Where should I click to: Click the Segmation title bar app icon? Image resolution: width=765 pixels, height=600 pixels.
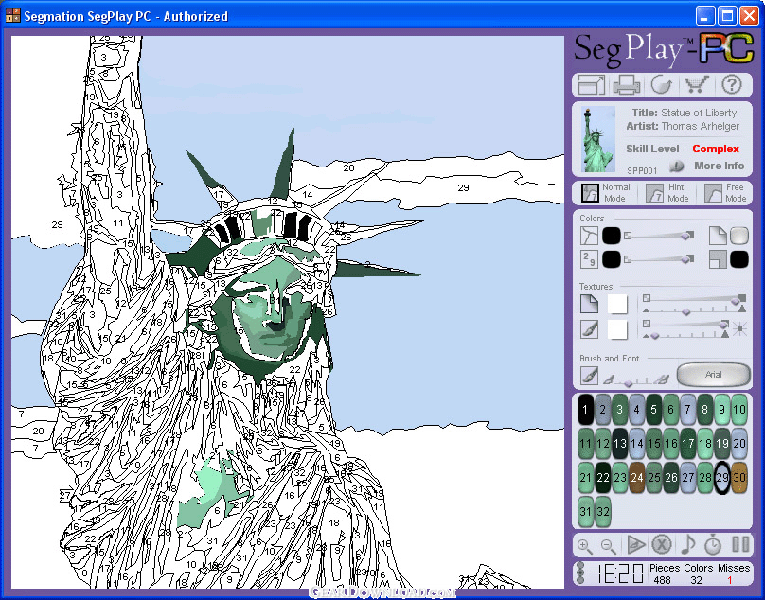click(x=13, y=16)
